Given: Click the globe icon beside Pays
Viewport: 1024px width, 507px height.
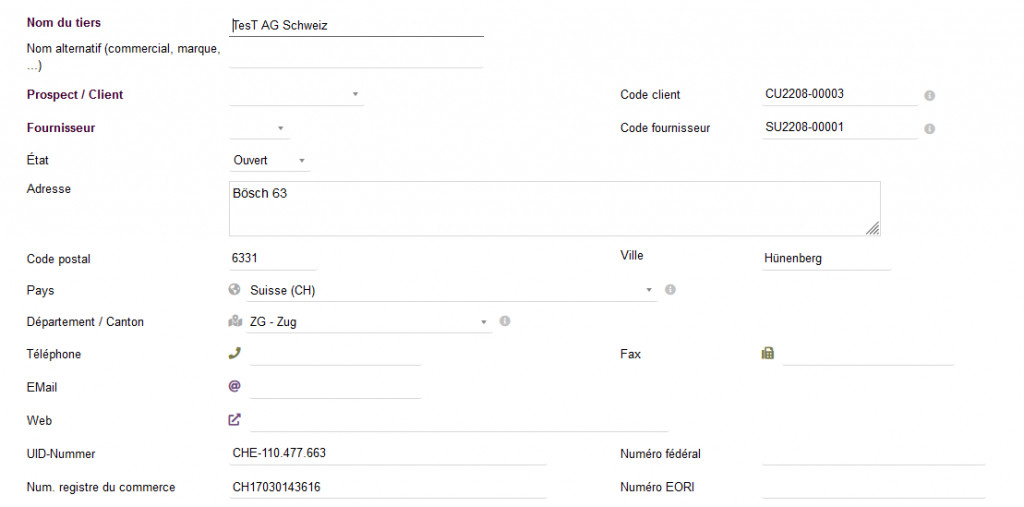Looking at the screenshot, I should pyautogui.click(x=234, y=290).
